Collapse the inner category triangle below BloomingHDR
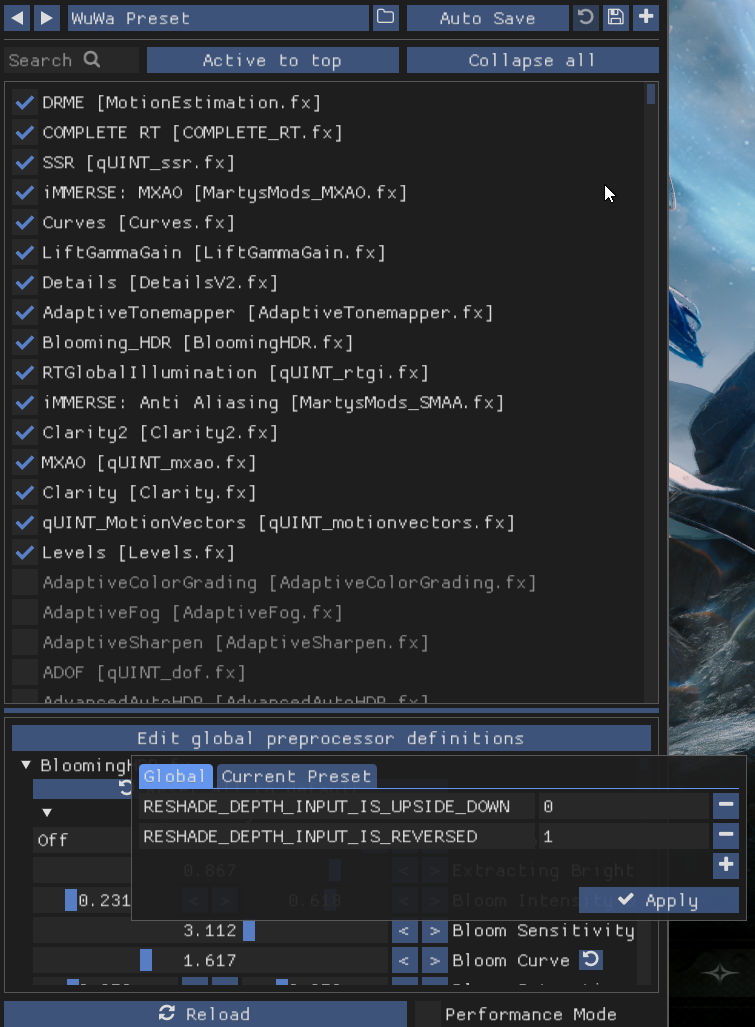Image resolution: width=755 pixels, height=1027 pixels. [46, 812]
